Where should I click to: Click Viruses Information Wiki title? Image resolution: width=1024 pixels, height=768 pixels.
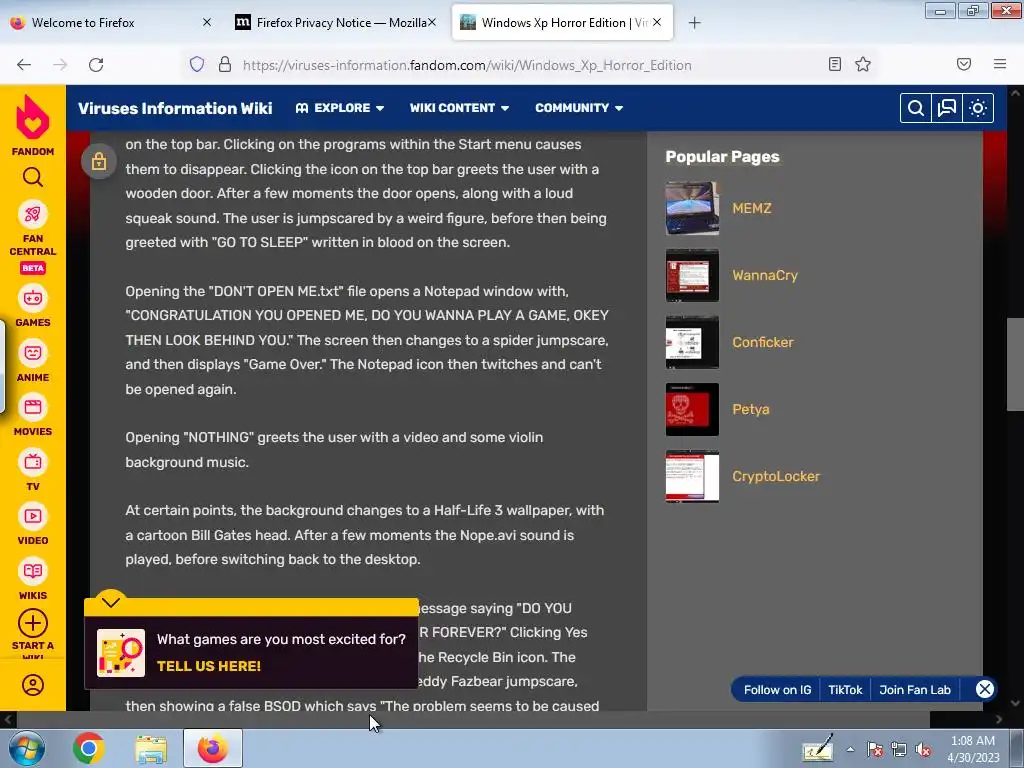[x=175, y=108]
